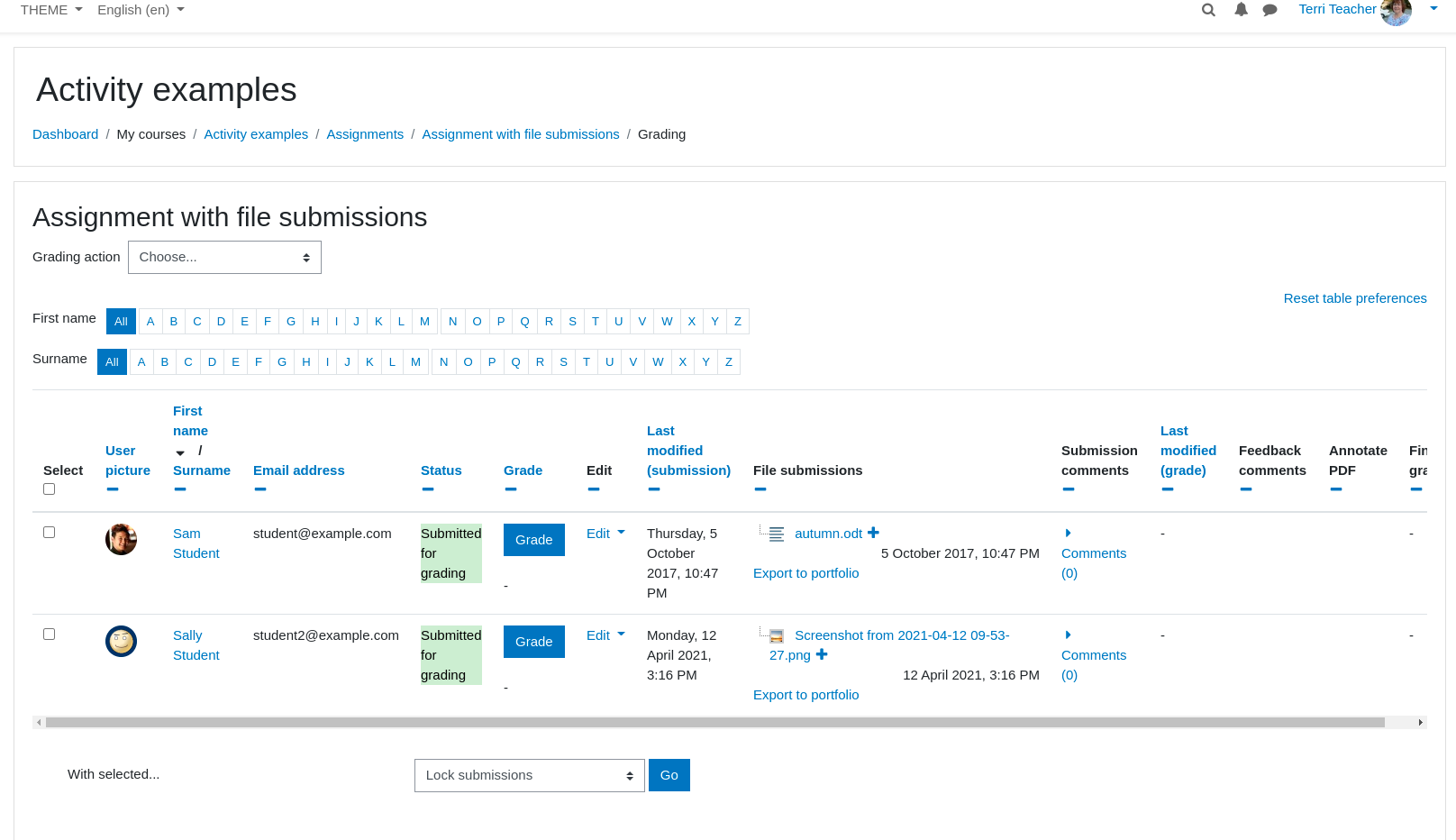Open Screenshot from 2021-04-12 png file
Viewport: 1456px width, 840px height.
point(889,645)
